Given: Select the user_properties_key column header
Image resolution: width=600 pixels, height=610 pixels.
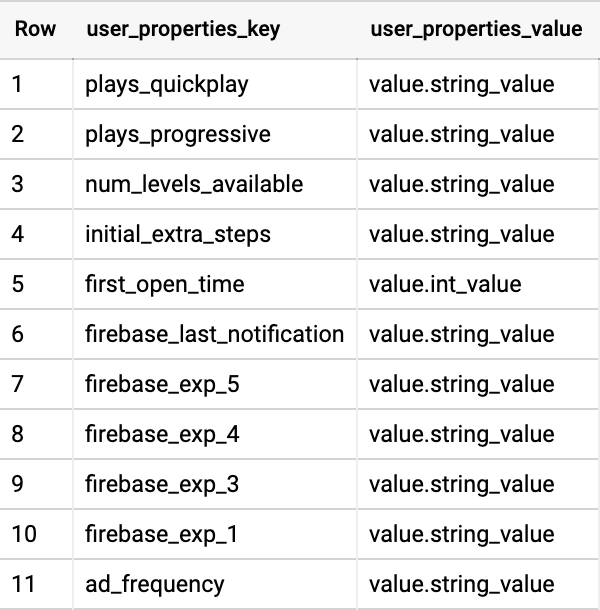Looking at the screenshot, I should coord(214,30).
